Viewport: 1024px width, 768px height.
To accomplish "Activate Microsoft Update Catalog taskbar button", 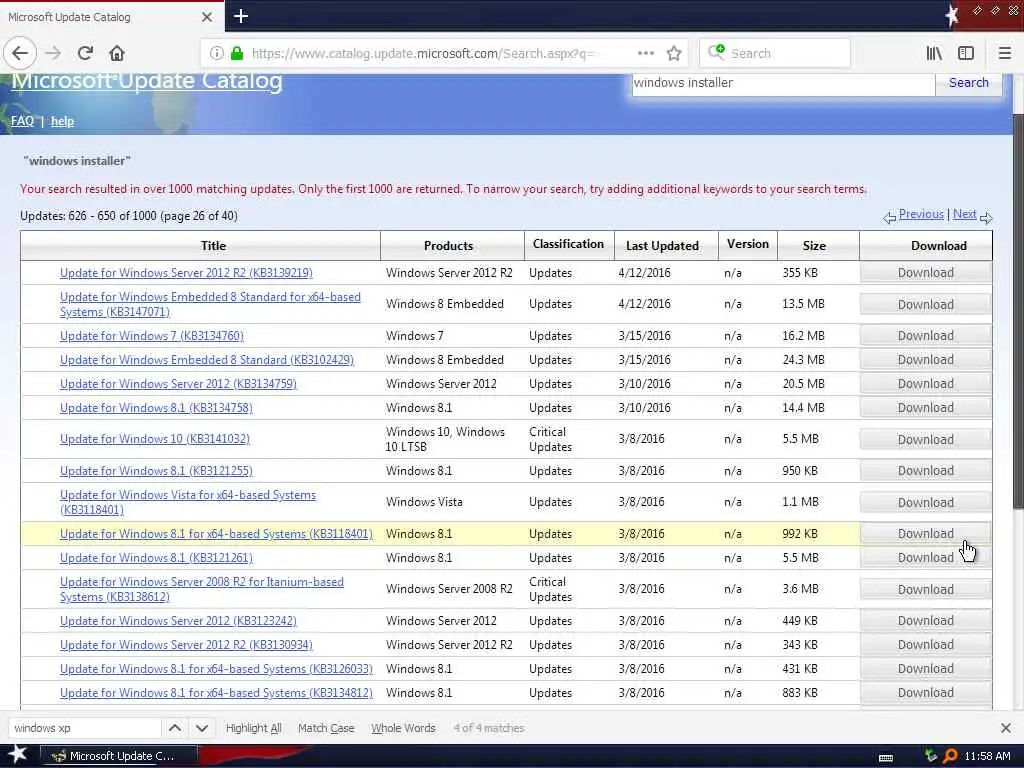I will [121, 756].
